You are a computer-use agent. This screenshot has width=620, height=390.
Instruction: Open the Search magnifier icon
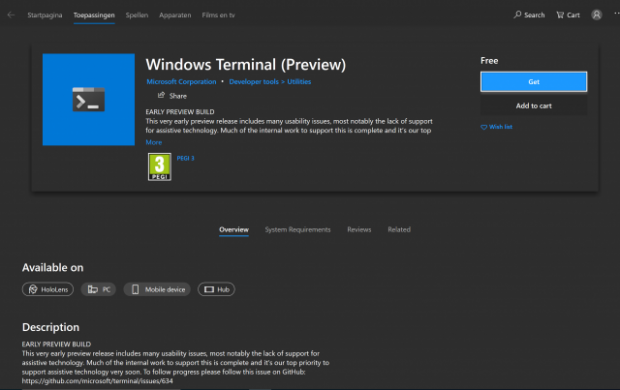coord(517,15)
